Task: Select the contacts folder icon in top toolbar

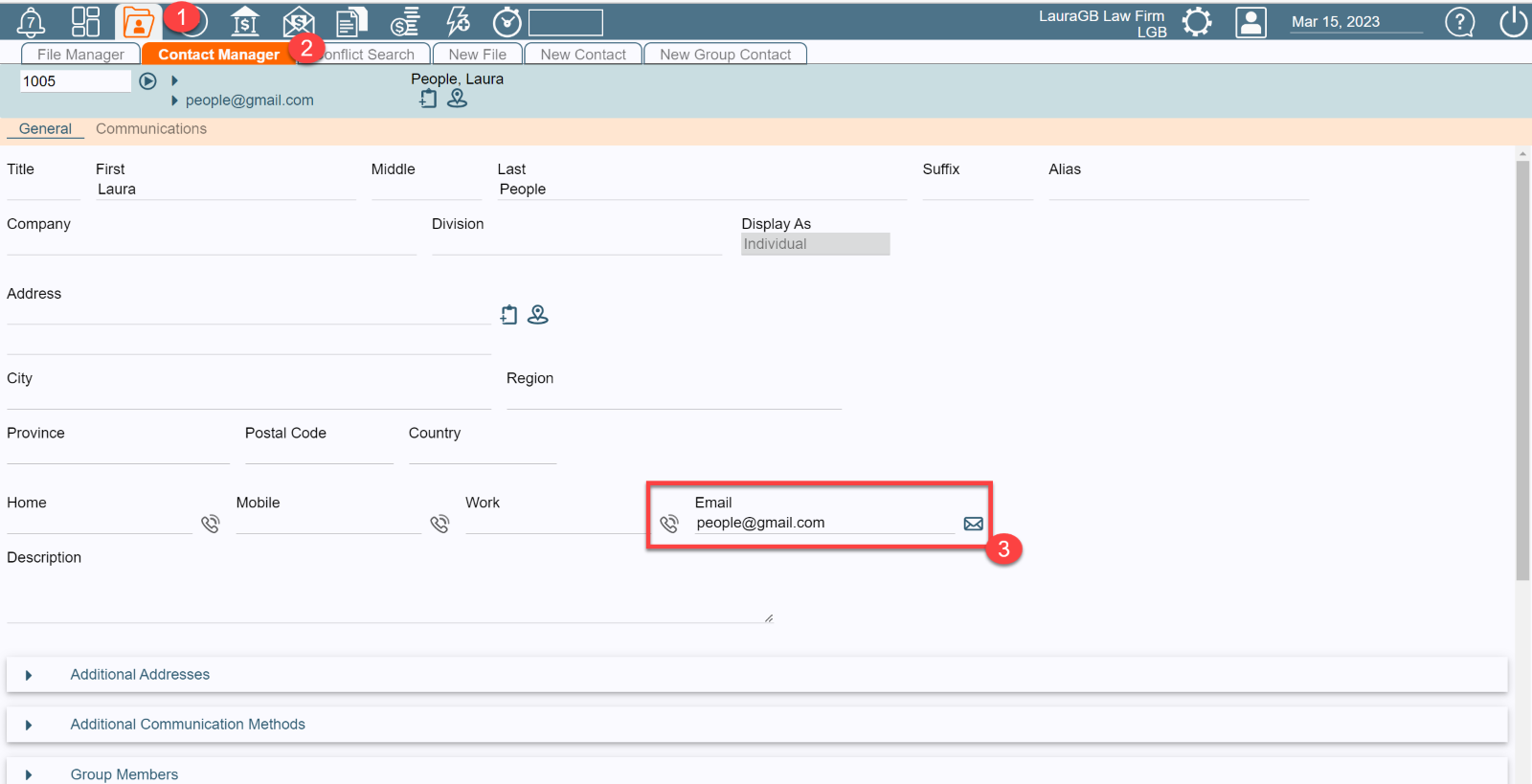Action: click(x=138, y=21)
